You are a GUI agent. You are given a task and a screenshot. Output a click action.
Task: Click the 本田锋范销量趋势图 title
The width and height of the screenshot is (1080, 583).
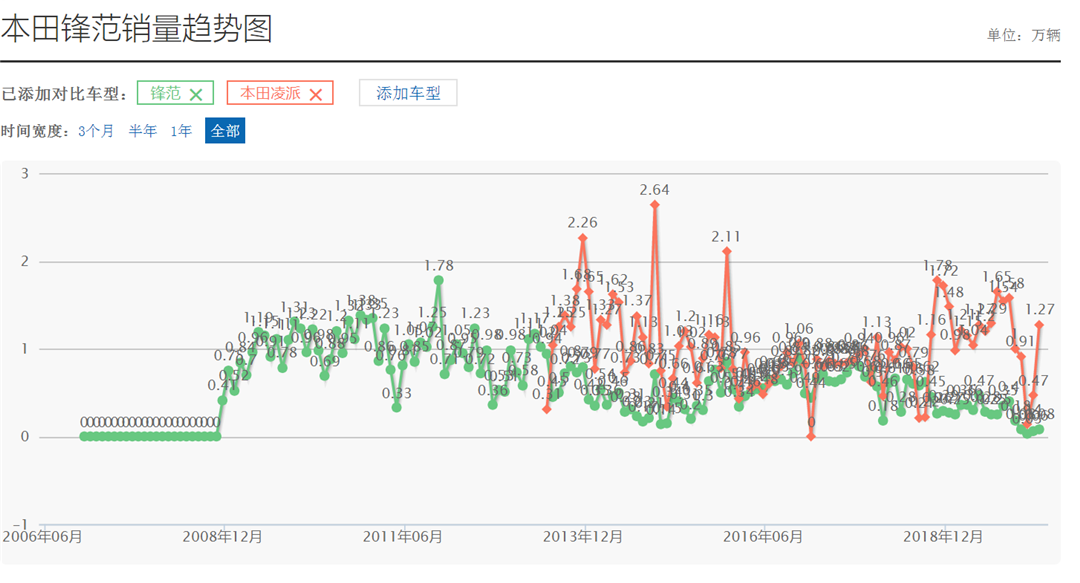[x=136, y=30]
